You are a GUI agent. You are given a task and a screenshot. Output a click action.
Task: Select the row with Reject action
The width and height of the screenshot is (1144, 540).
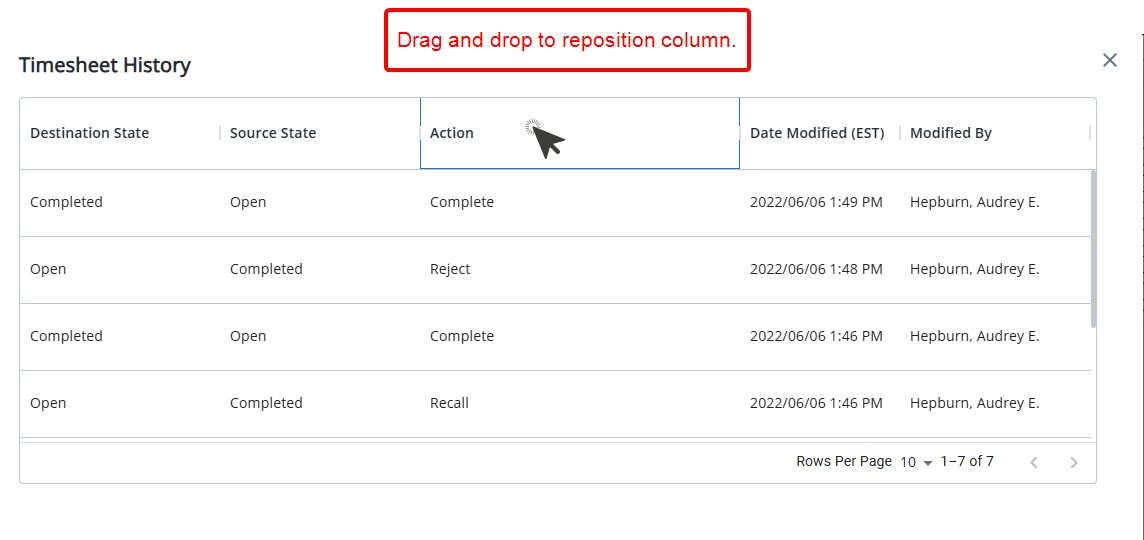pyautogui.click(x=555, y=269)
